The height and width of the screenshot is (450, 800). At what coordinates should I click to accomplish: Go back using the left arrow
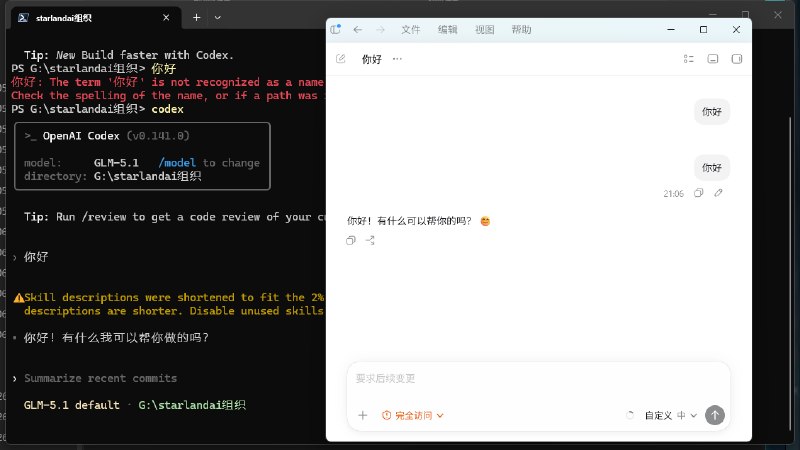[358, 30]
